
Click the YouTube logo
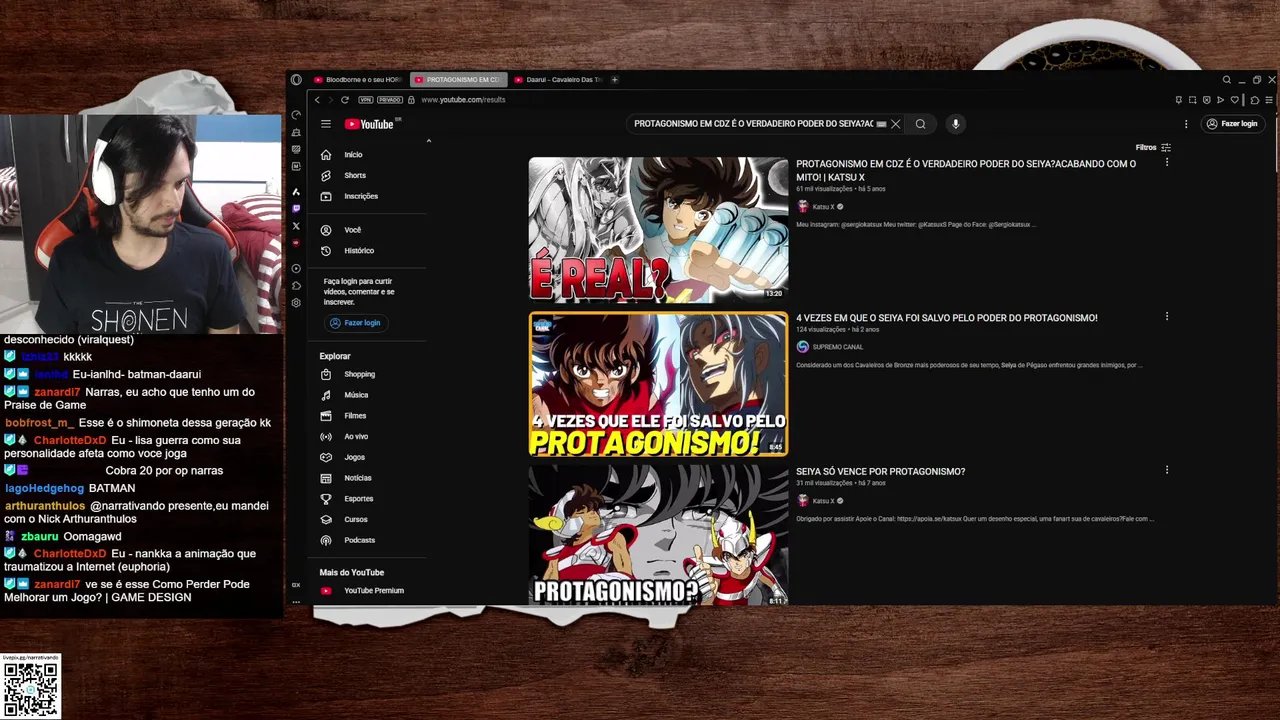(x=370, y=124)
